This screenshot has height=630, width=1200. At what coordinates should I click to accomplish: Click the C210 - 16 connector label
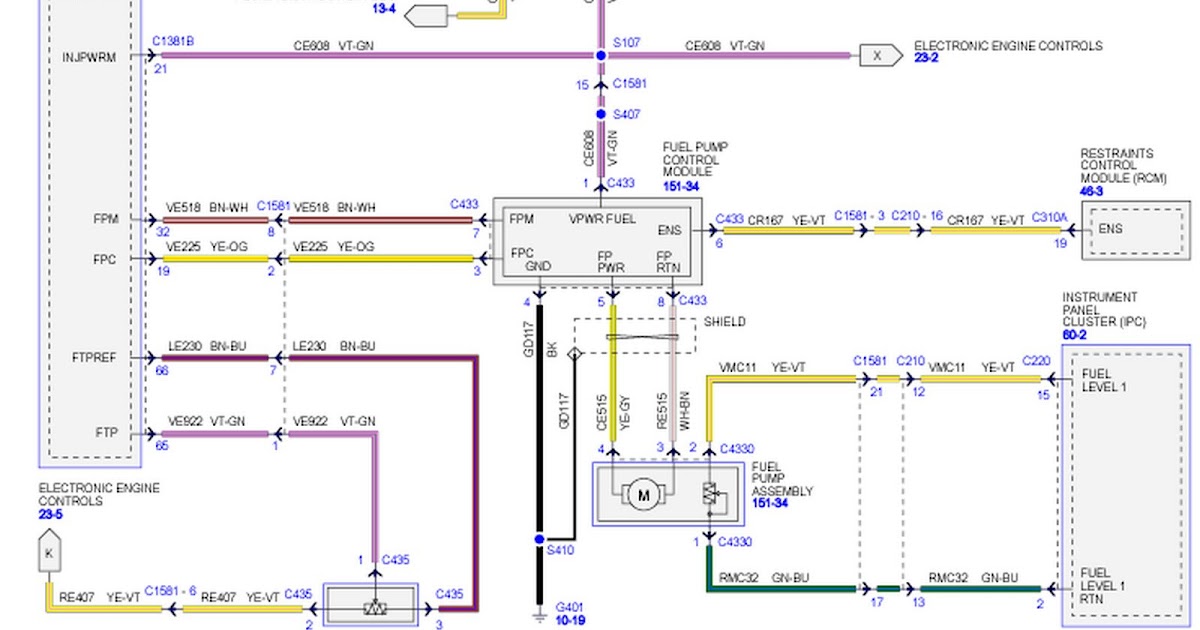(916, 215)
